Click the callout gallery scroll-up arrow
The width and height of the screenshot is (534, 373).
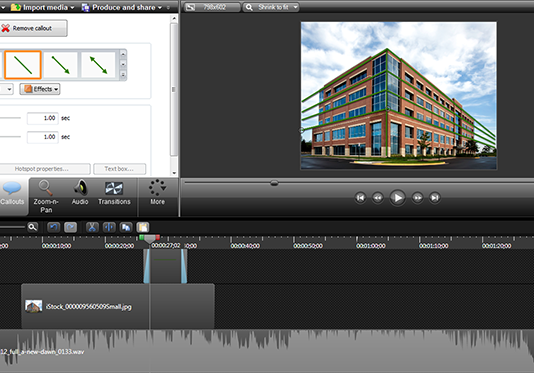(123, 54)
